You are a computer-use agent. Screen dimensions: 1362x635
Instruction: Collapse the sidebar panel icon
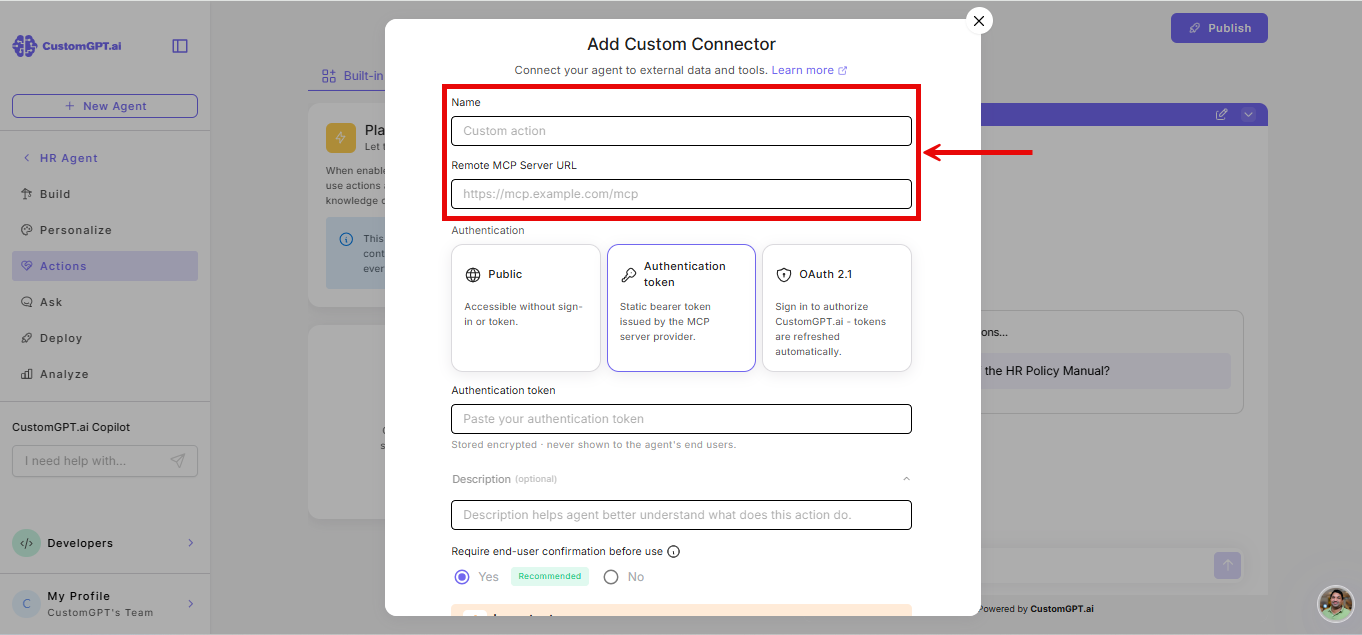(x=180, y=46)
